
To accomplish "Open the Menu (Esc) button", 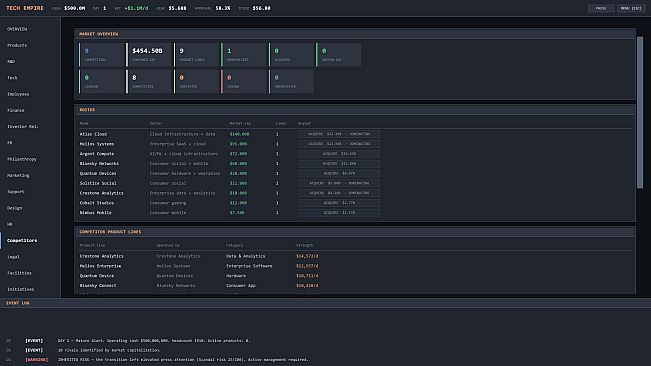I will click(631, 8).
